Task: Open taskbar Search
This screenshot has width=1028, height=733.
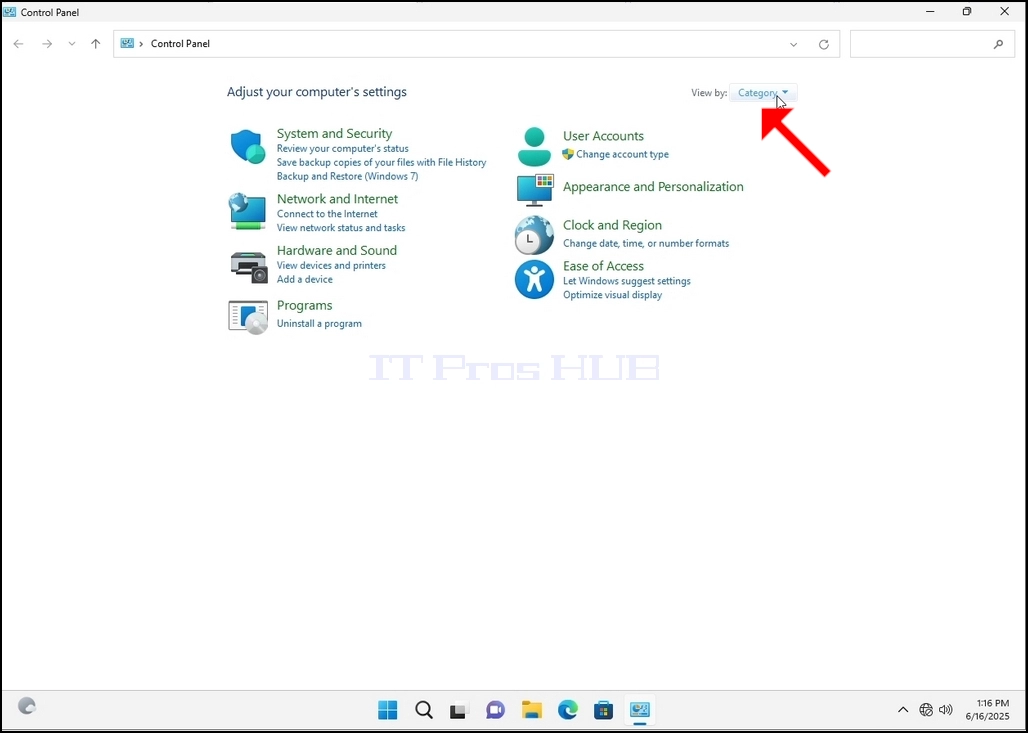Action: click(424, 709)
